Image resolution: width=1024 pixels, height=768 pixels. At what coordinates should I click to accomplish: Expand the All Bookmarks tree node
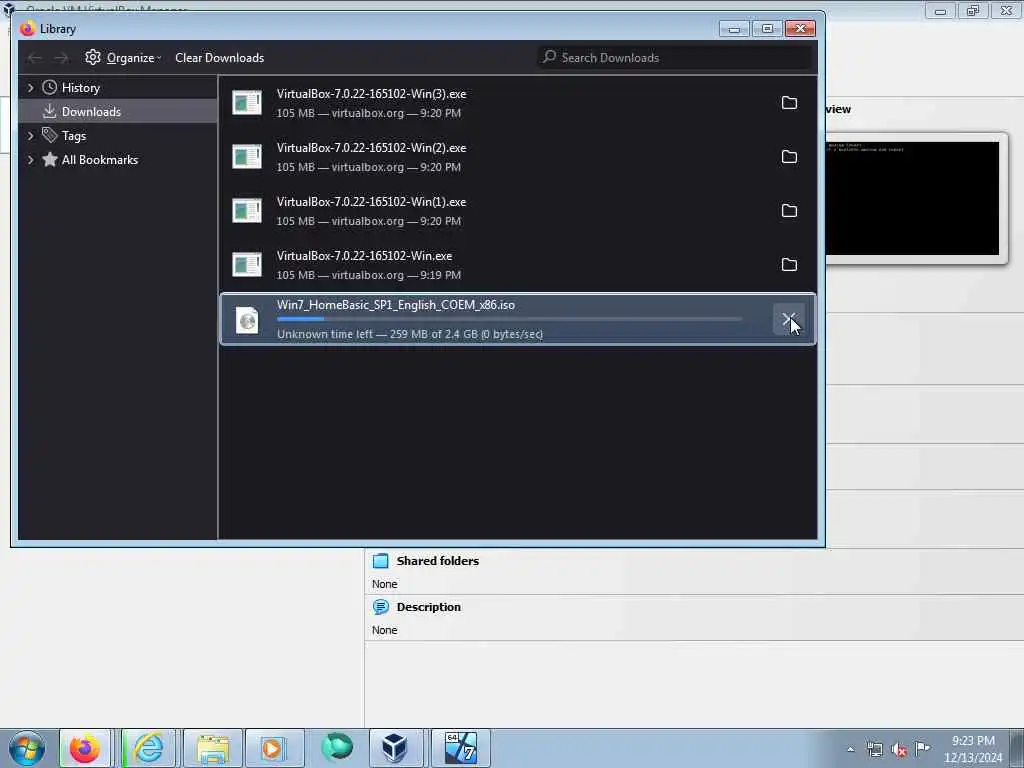(x=30, y=160)
